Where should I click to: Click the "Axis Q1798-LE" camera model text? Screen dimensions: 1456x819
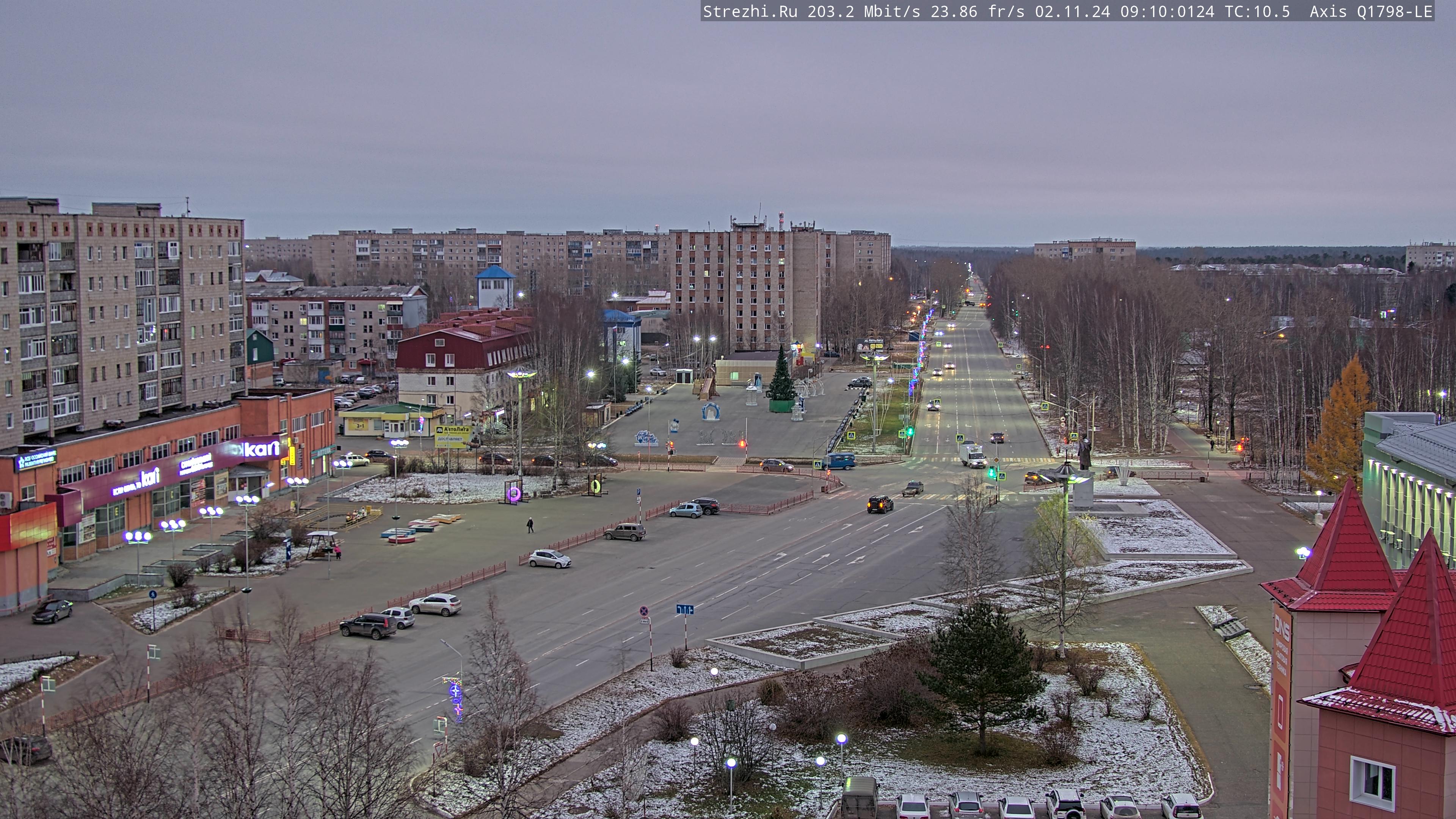pos(1371,11)
